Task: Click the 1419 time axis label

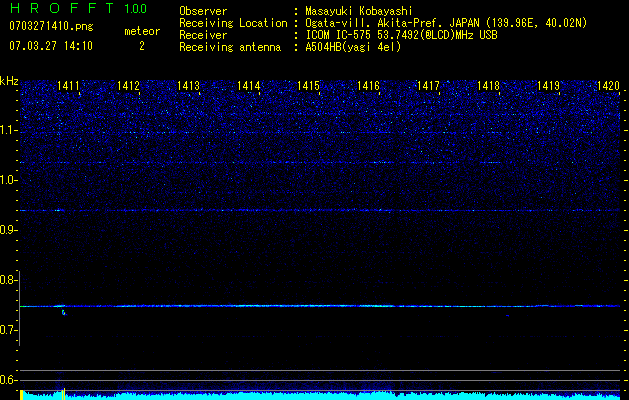Action: [548, 85]
